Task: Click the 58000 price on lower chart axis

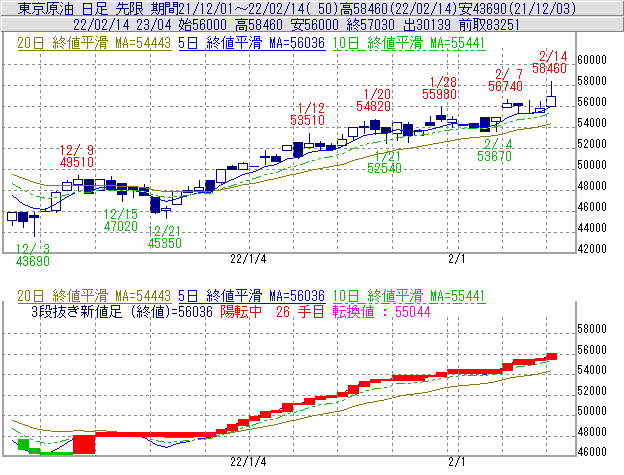Action: coord(592,329)
